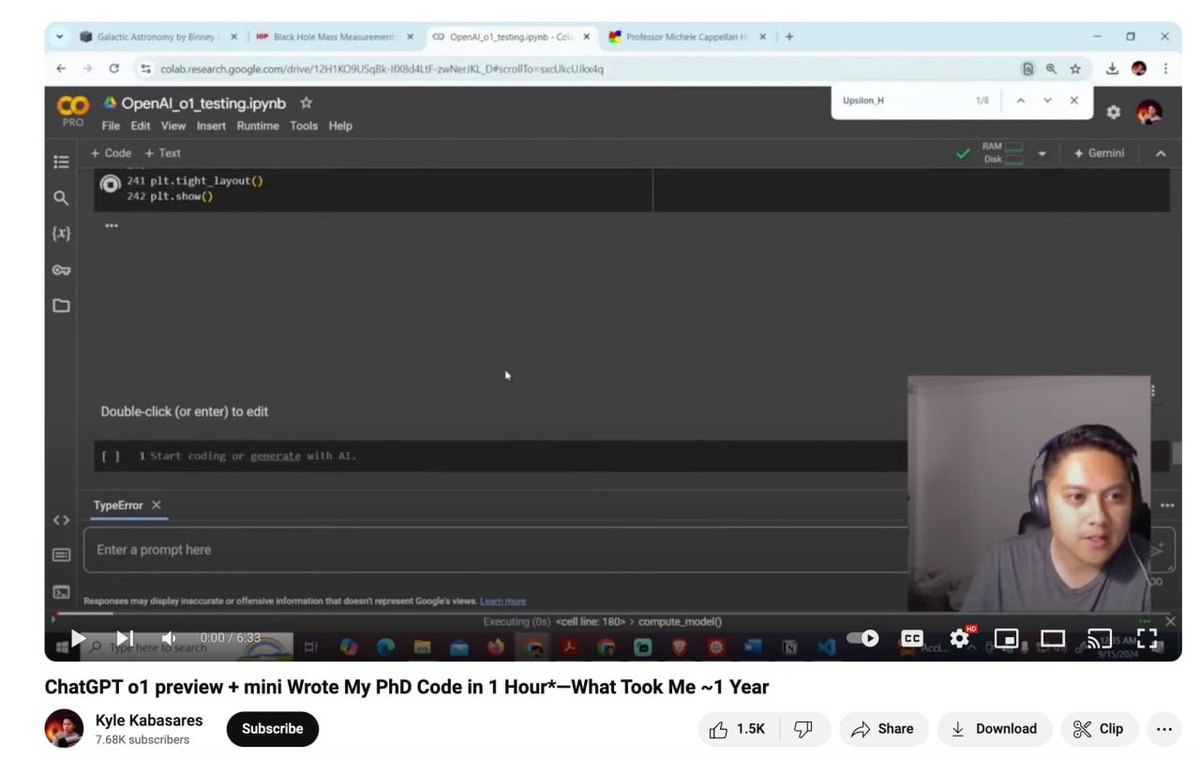Bookmark this page with star icon
1200x760 pixels.
coord(1075,69)
